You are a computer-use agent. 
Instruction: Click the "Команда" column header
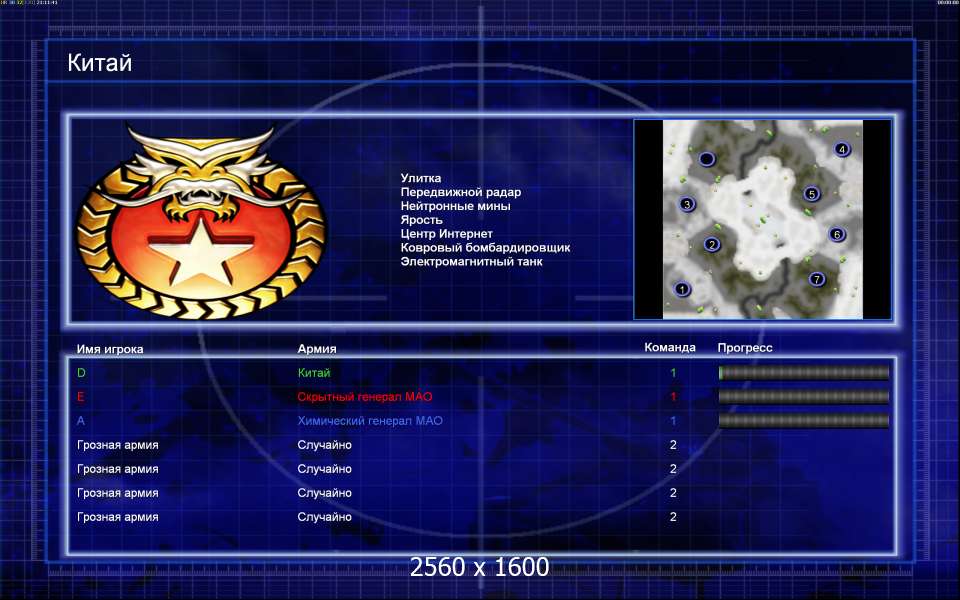click(x=670, y=347)
